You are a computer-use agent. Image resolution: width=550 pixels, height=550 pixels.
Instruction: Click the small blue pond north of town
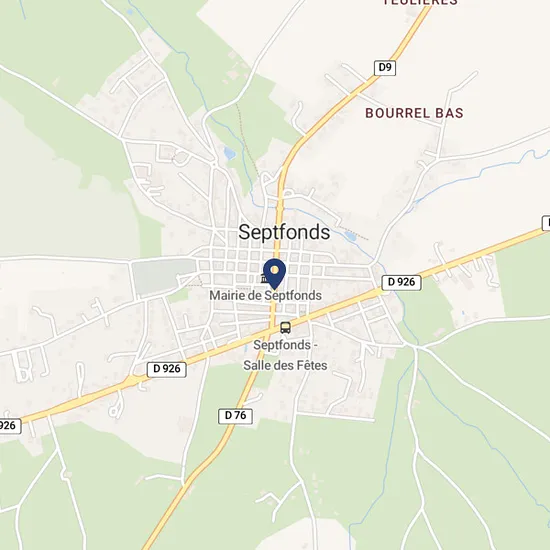pyautogui.click(x=230, y=154)
